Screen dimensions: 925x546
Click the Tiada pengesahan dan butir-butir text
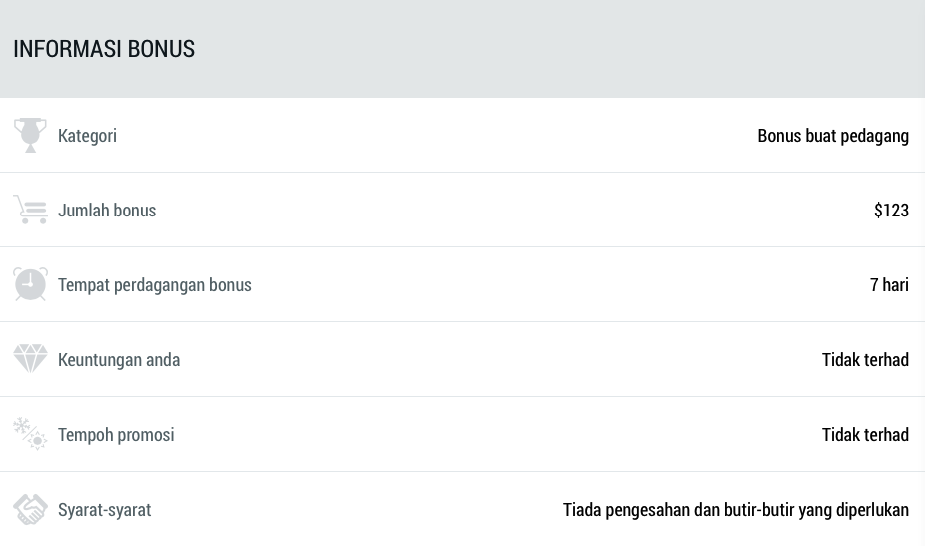735,509
